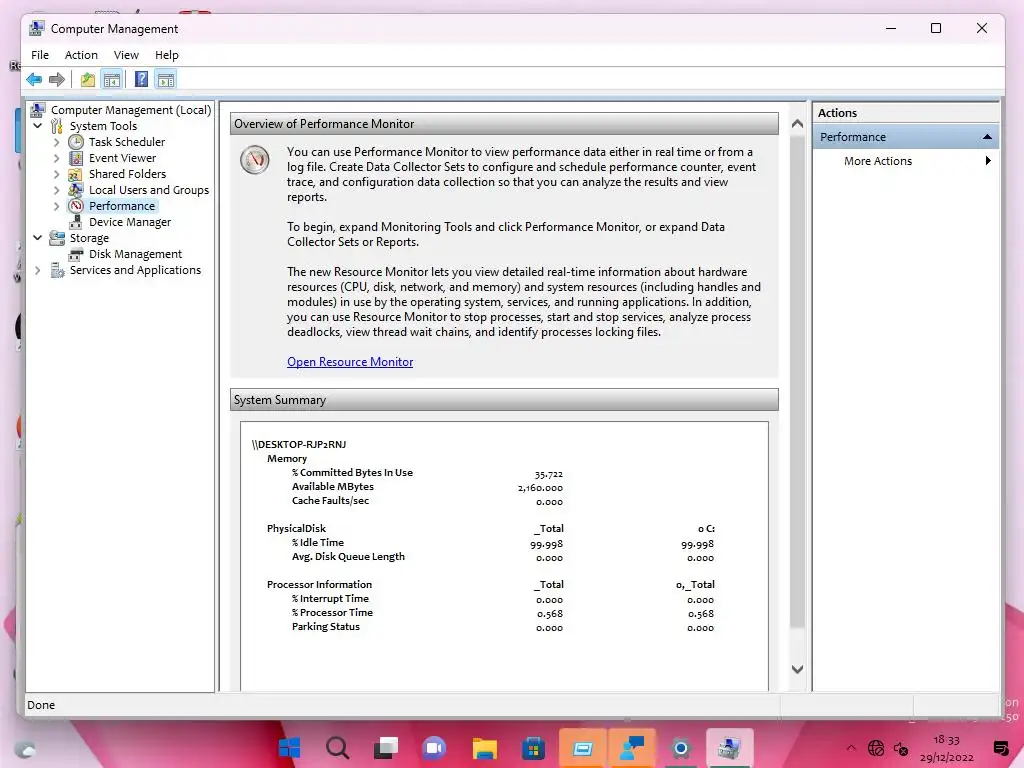The width and height of the screenshot is (1024, 768).
Task: Click the blue Help question mark toolbar icon
Action: [x=141, y=80]
